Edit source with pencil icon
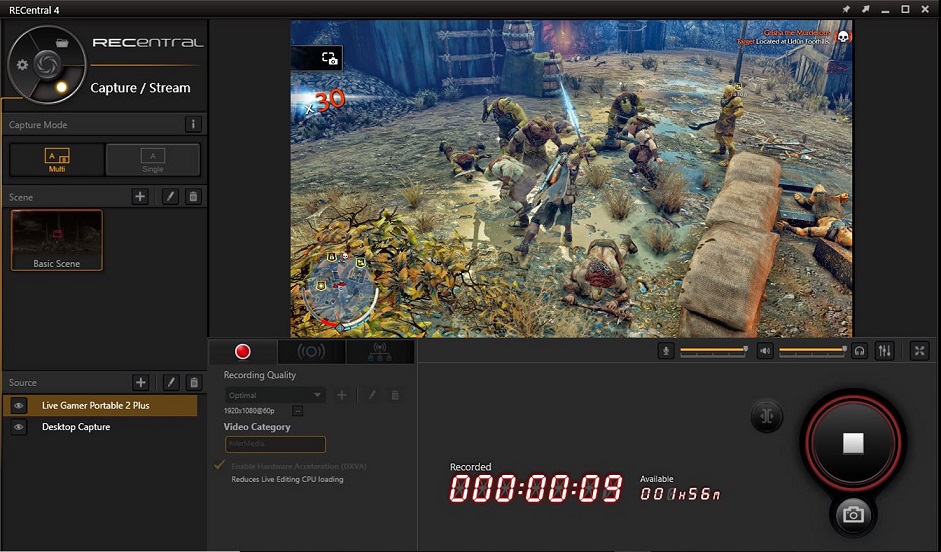Image resolution: width=941 pixels, height=552 pixels. tap(171, 382)
